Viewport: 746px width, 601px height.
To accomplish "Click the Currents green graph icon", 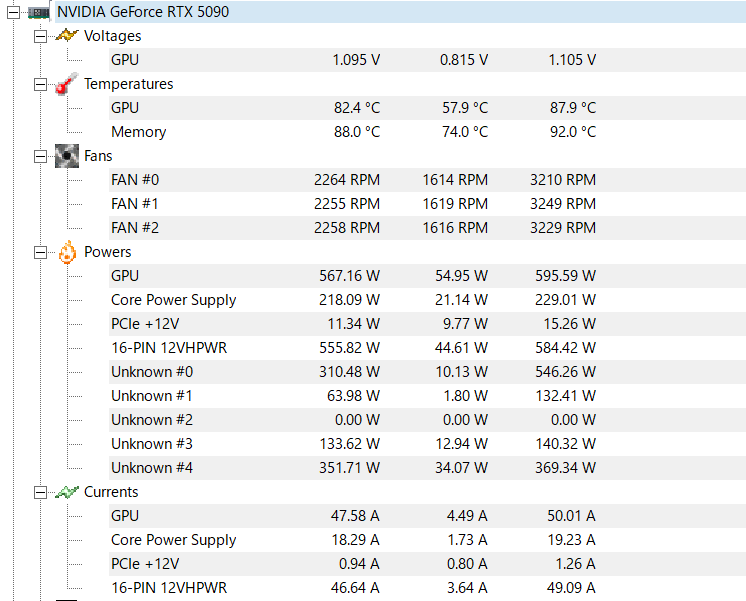I will (67, 492).
